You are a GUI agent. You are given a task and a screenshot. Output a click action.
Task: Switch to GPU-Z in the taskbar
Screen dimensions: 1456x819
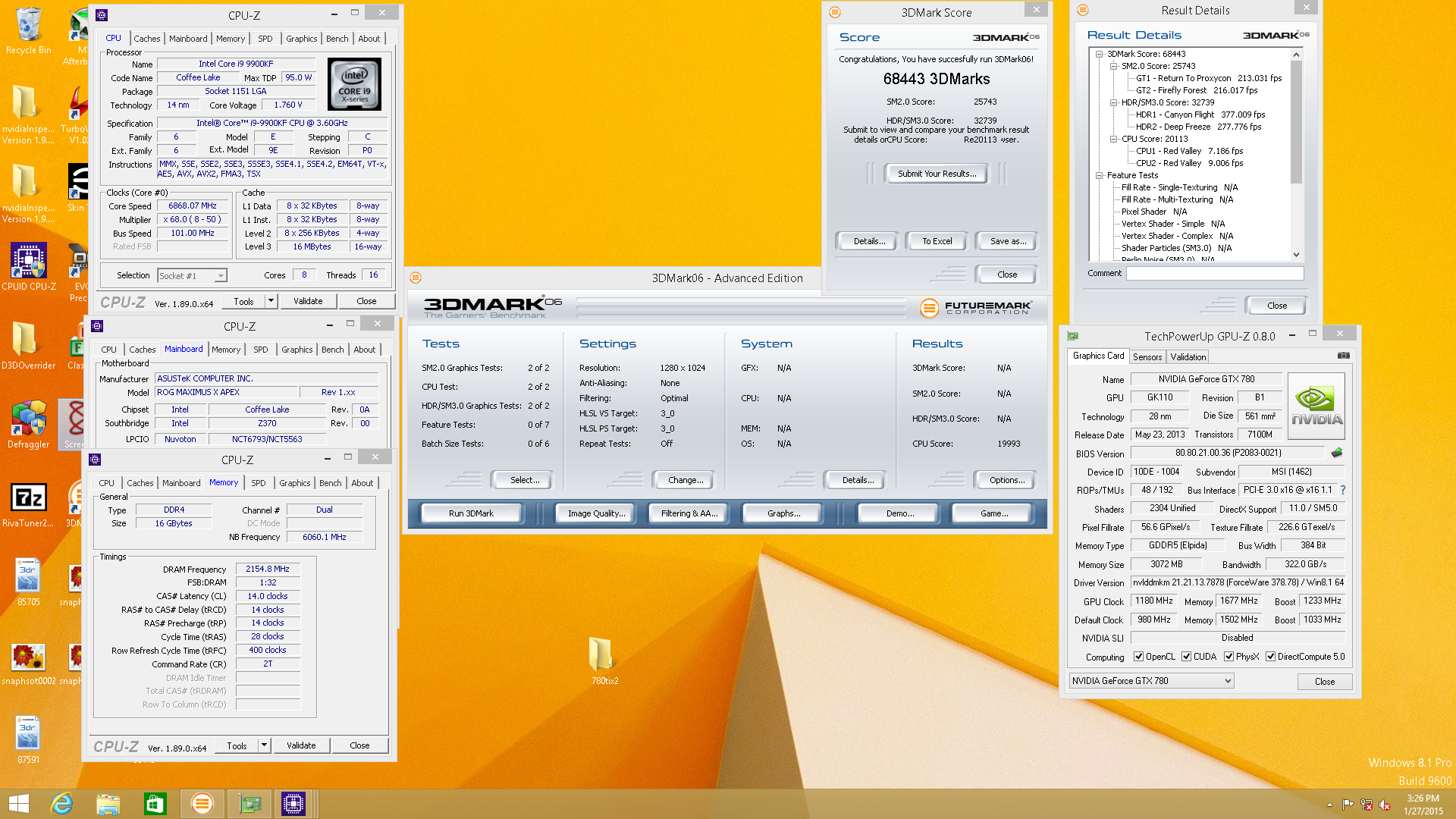[x=249, y=804]
